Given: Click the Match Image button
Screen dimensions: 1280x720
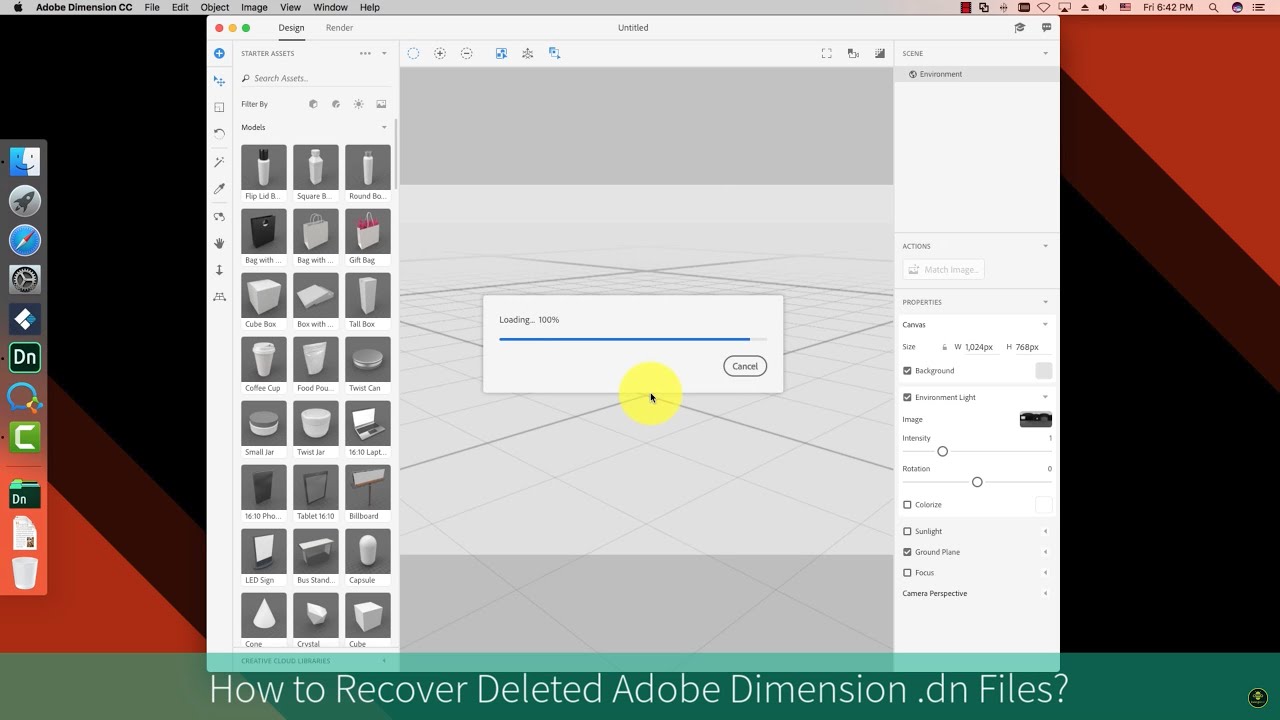Looking at the screenshot, I should pyautogui.click(x=943, y=269).
